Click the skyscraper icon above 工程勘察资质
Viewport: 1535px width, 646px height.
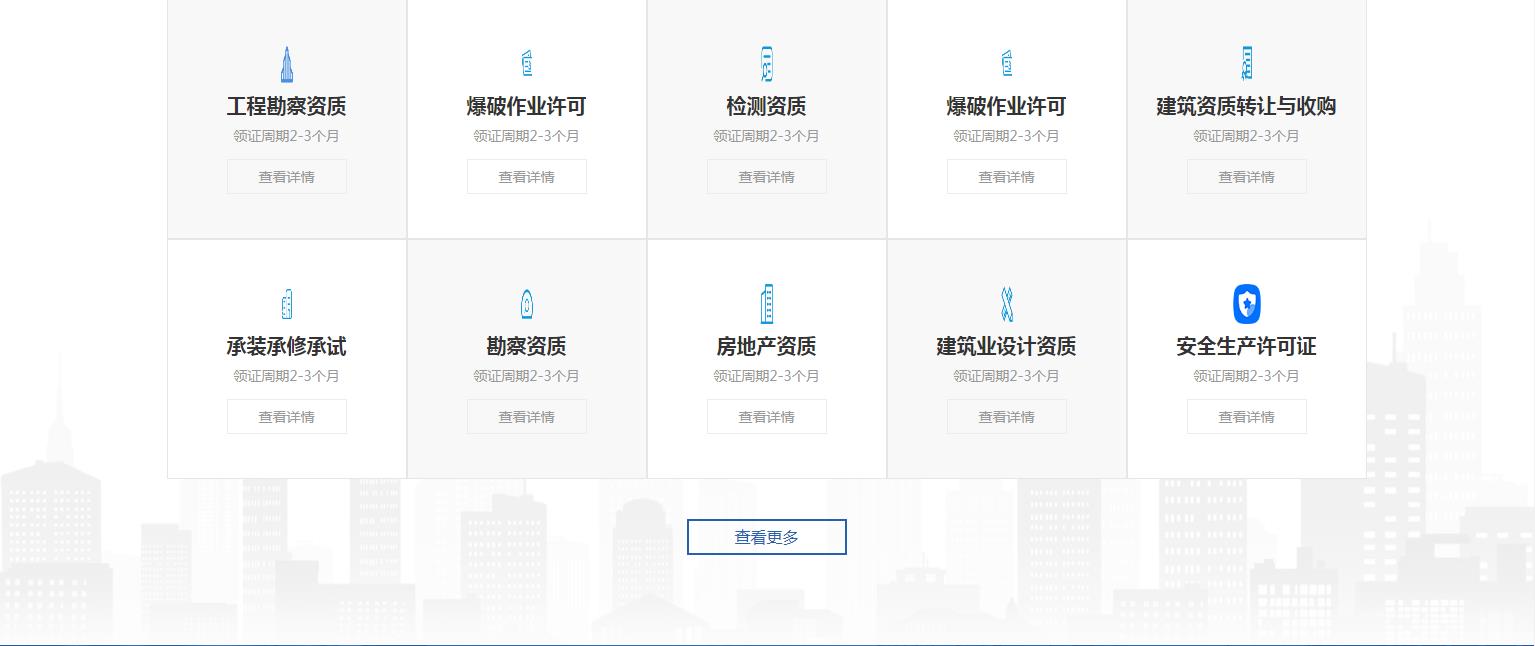click(287, 64)
